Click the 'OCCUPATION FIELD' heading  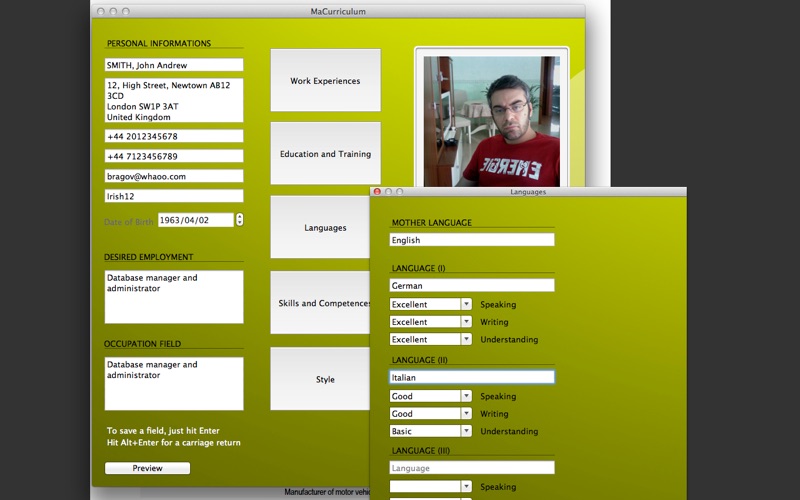[142, 344]
